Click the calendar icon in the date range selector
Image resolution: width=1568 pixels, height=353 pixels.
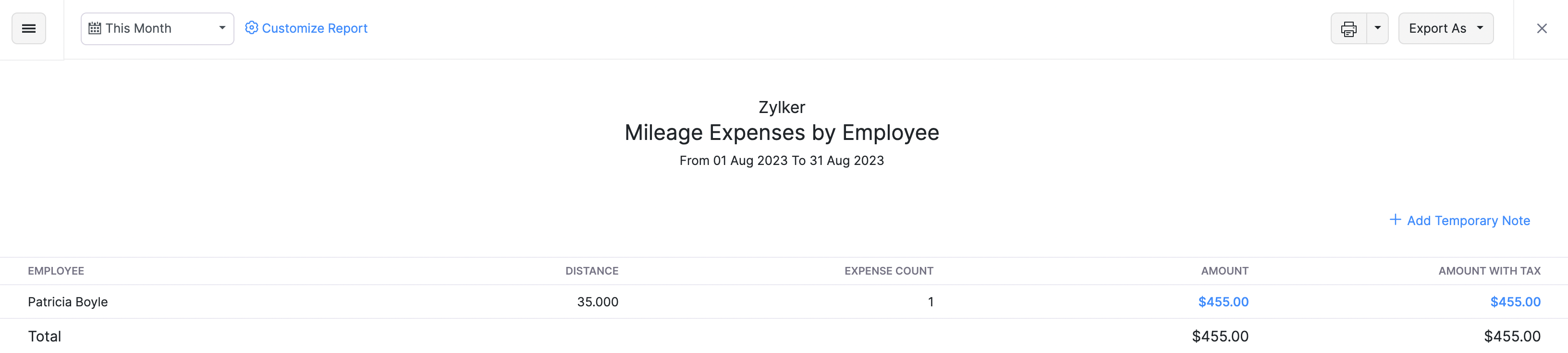click(95, 28)
